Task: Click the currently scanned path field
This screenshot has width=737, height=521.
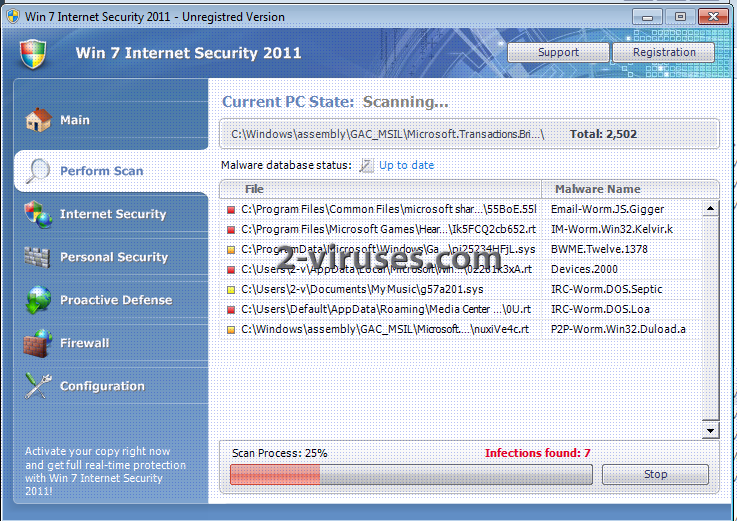Action: click(469, 134)
